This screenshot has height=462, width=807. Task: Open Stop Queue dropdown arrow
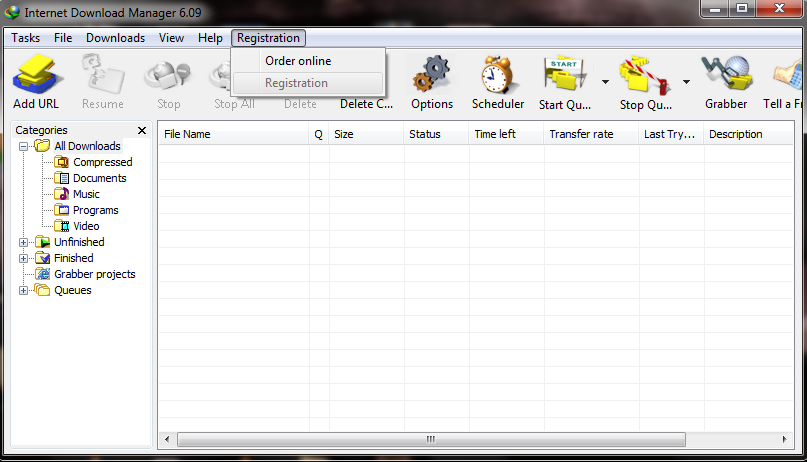(686, 82)
